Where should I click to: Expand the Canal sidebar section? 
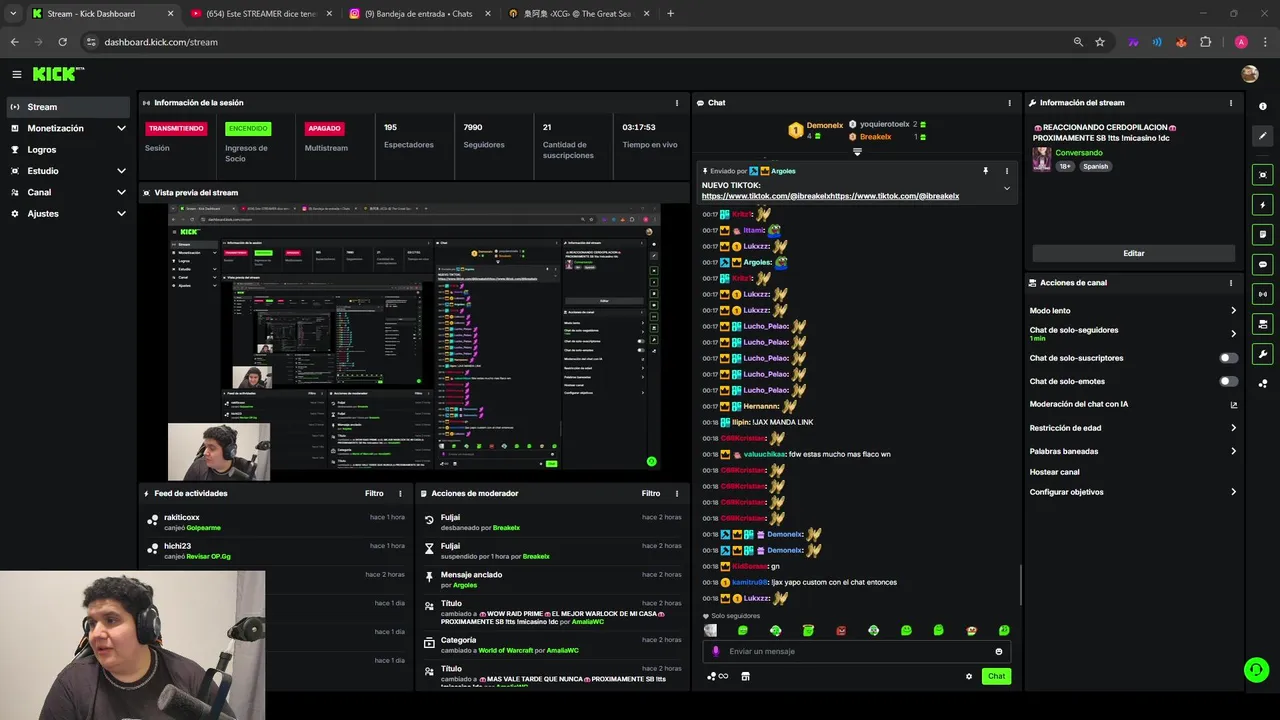(121, 192)
